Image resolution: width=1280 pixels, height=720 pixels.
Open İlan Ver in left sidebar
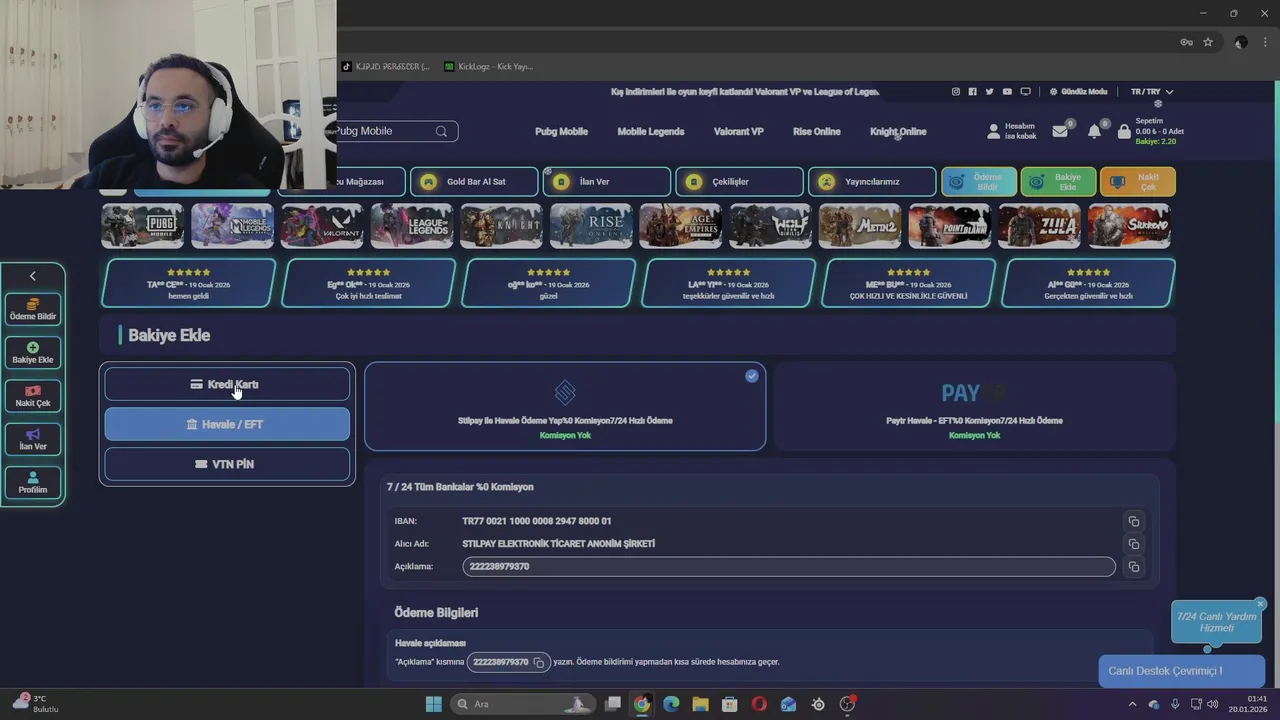pos(33,439)
